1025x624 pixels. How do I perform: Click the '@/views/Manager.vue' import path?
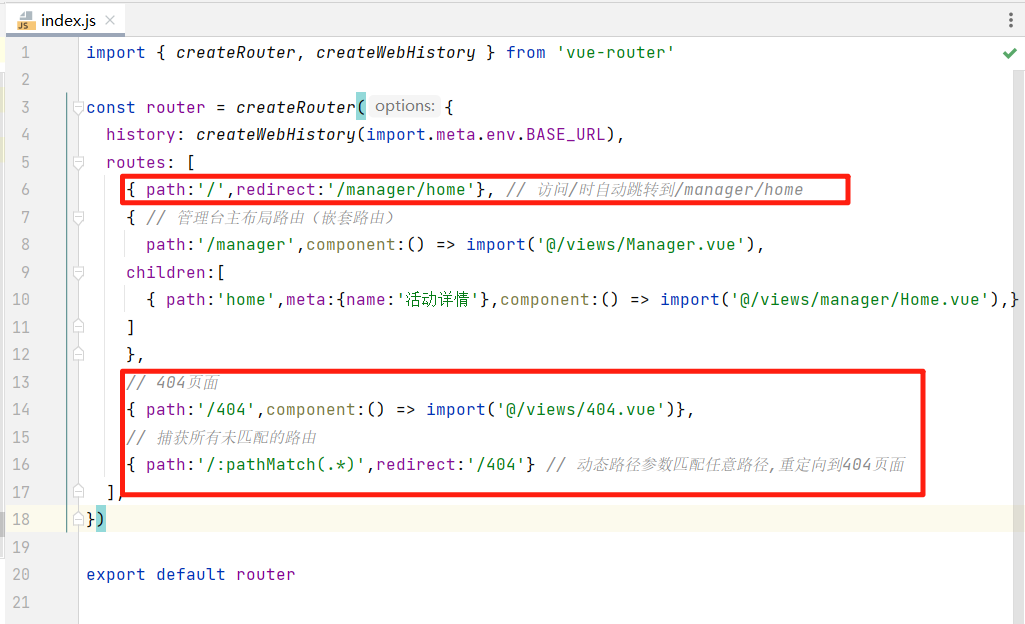pos(641,244)
